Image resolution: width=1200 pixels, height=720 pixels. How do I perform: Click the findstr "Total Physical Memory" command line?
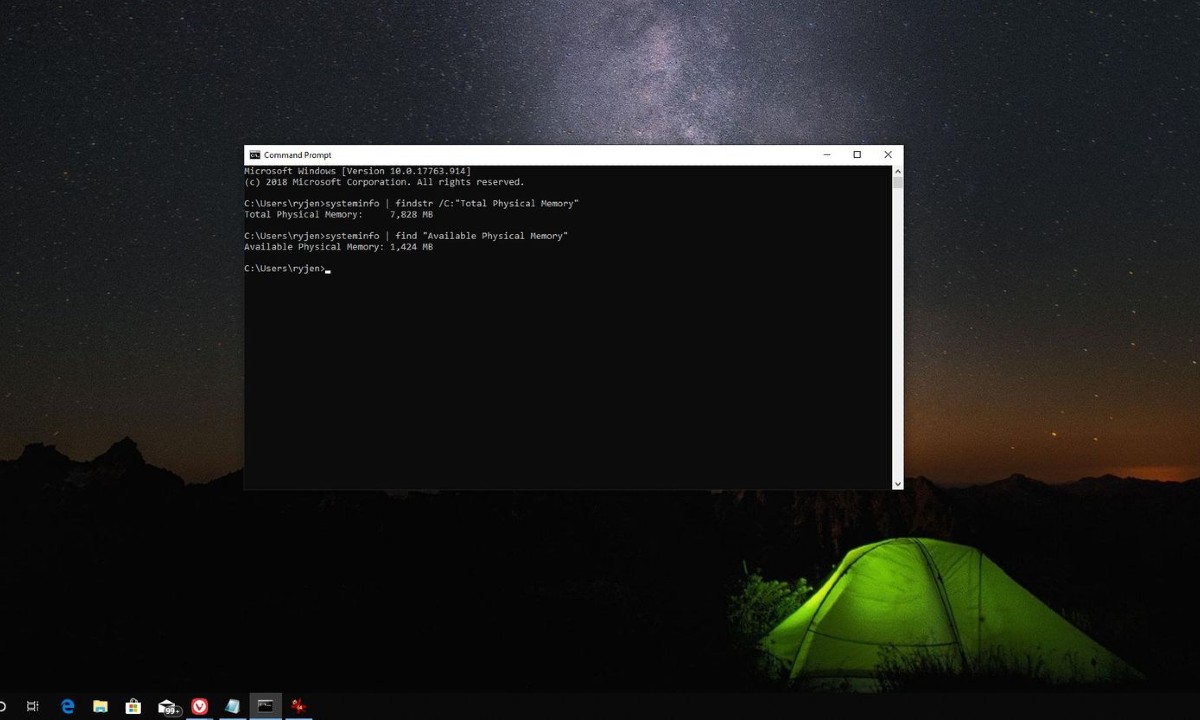(411, 203)
